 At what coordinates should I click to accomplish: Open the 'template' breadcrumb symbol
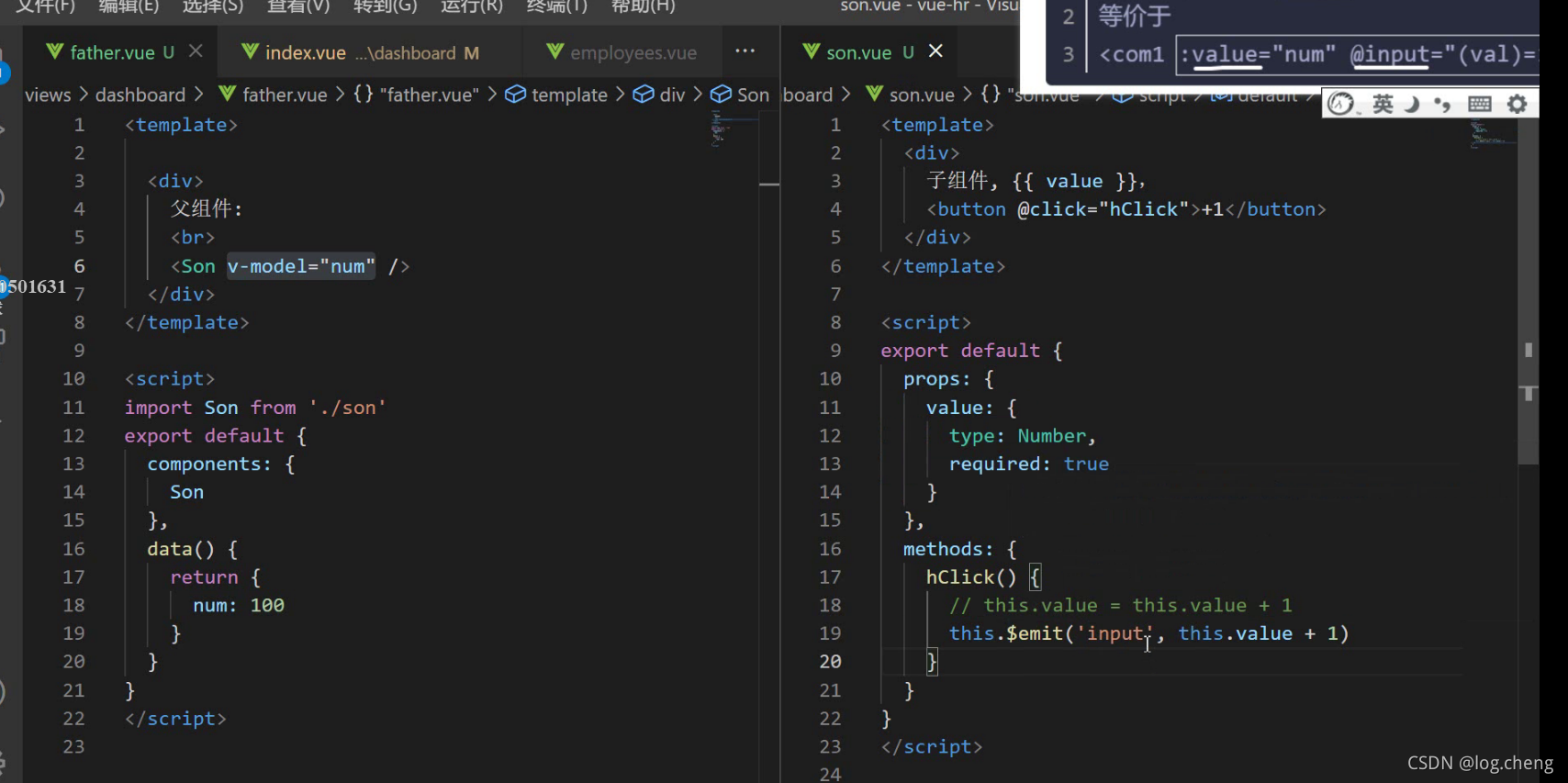(556, 95)
